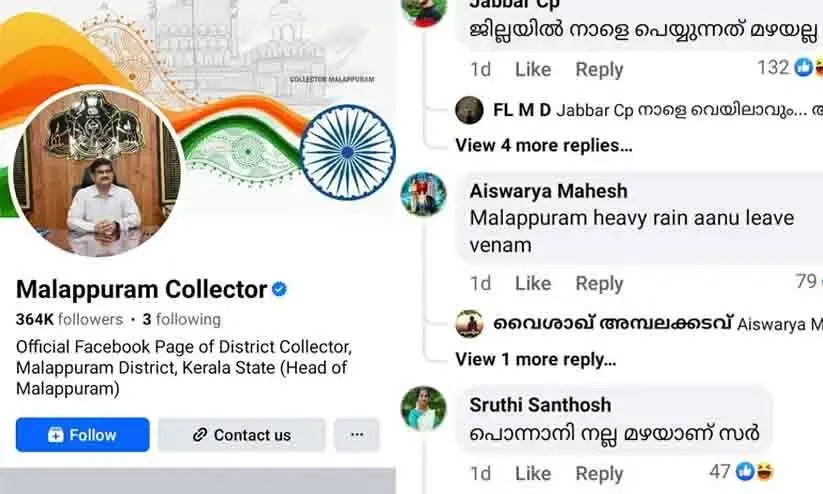Open the 364K followers list
Screen dimensions: 823x494
(69, 319)
